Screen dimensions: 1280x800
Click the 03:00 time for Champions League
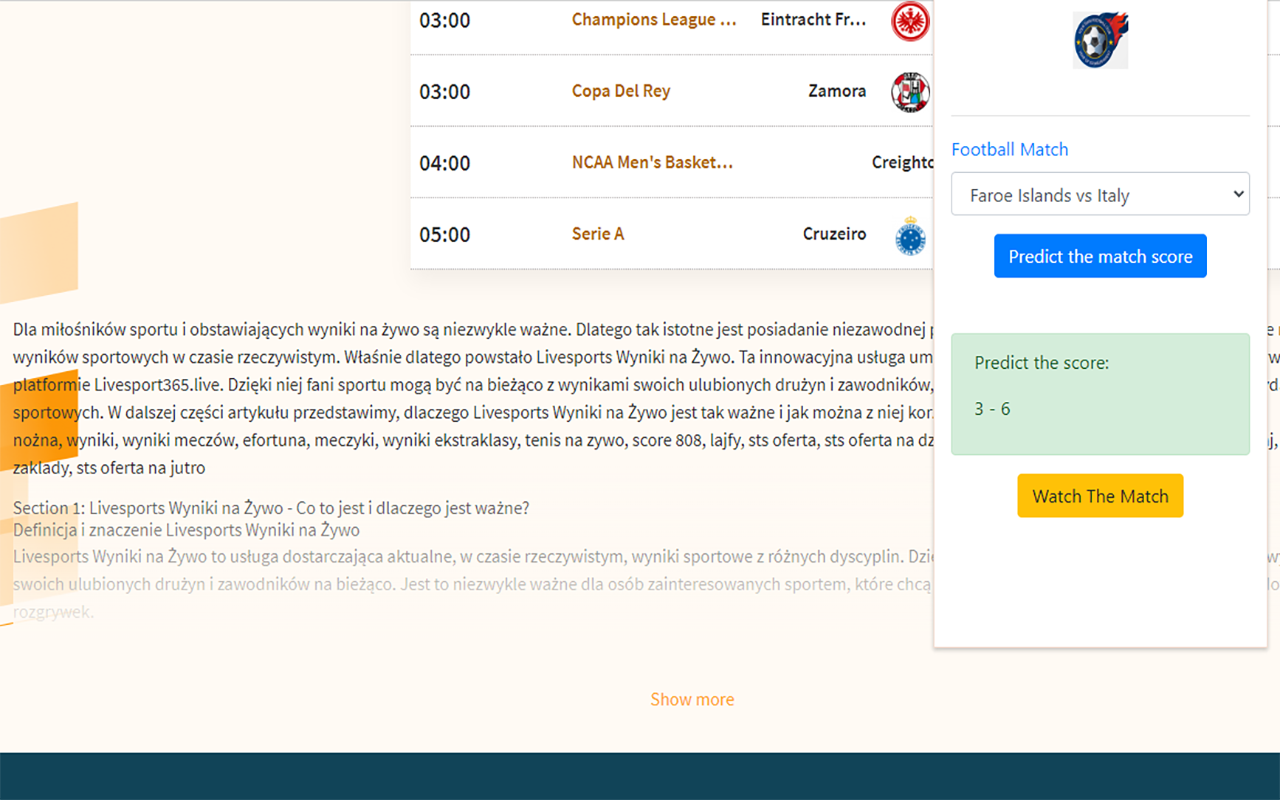[445, 20]
